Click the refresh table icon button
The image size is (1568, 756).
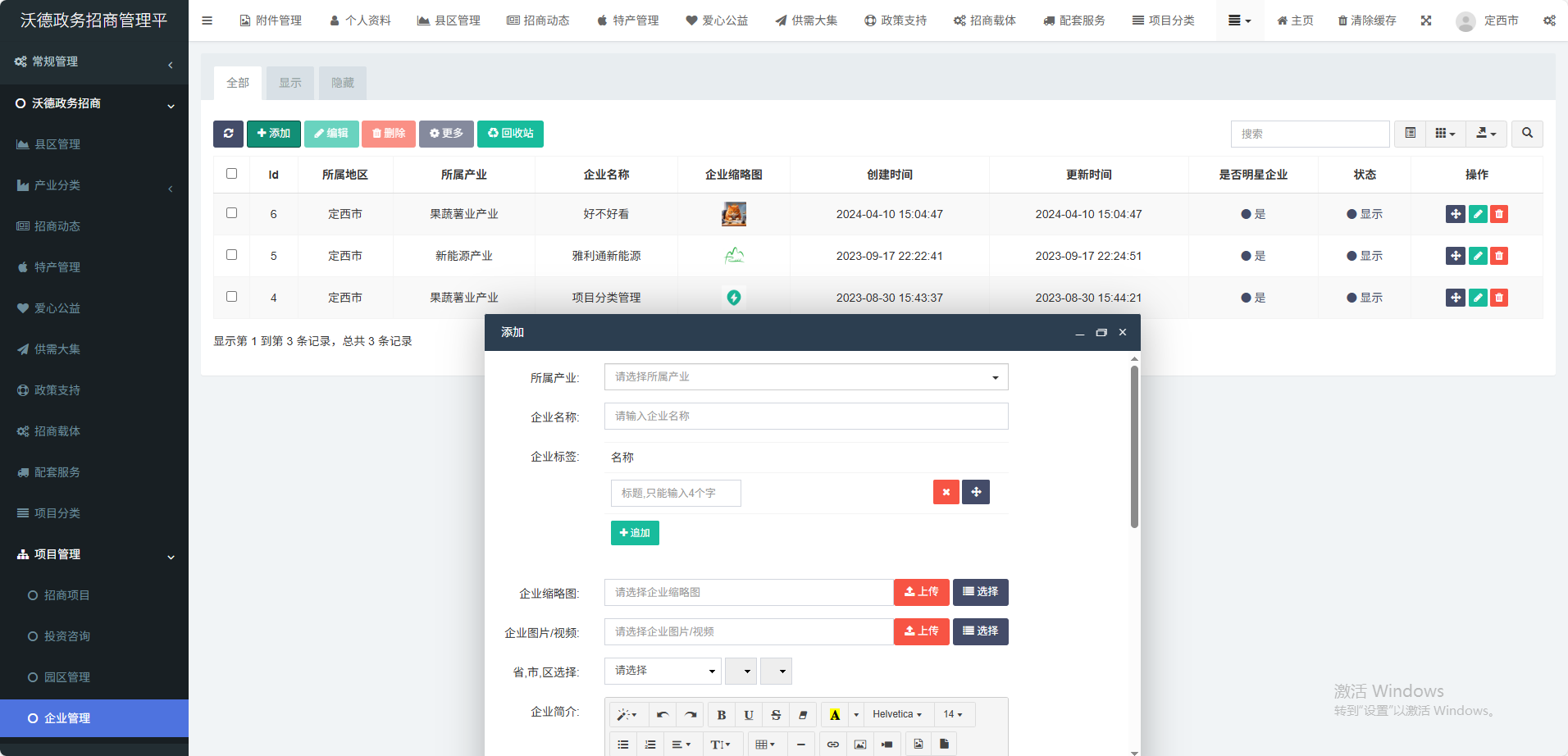point(228,134)
